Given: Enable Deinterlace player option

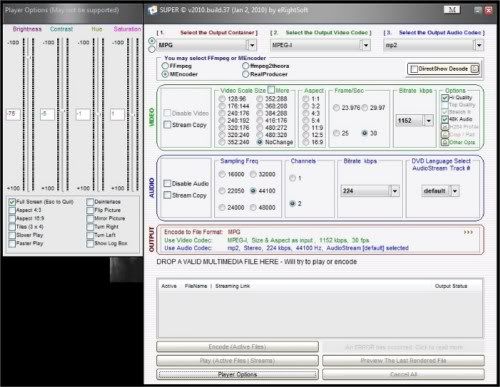Looking at the screenshot, I should pyautogui.click(x=90, y=202).
